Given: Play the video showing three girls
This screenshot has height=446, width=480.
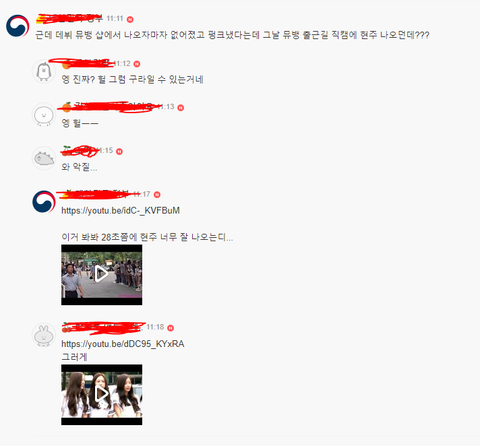Looking at the screenshot, I should click(102, 395).
